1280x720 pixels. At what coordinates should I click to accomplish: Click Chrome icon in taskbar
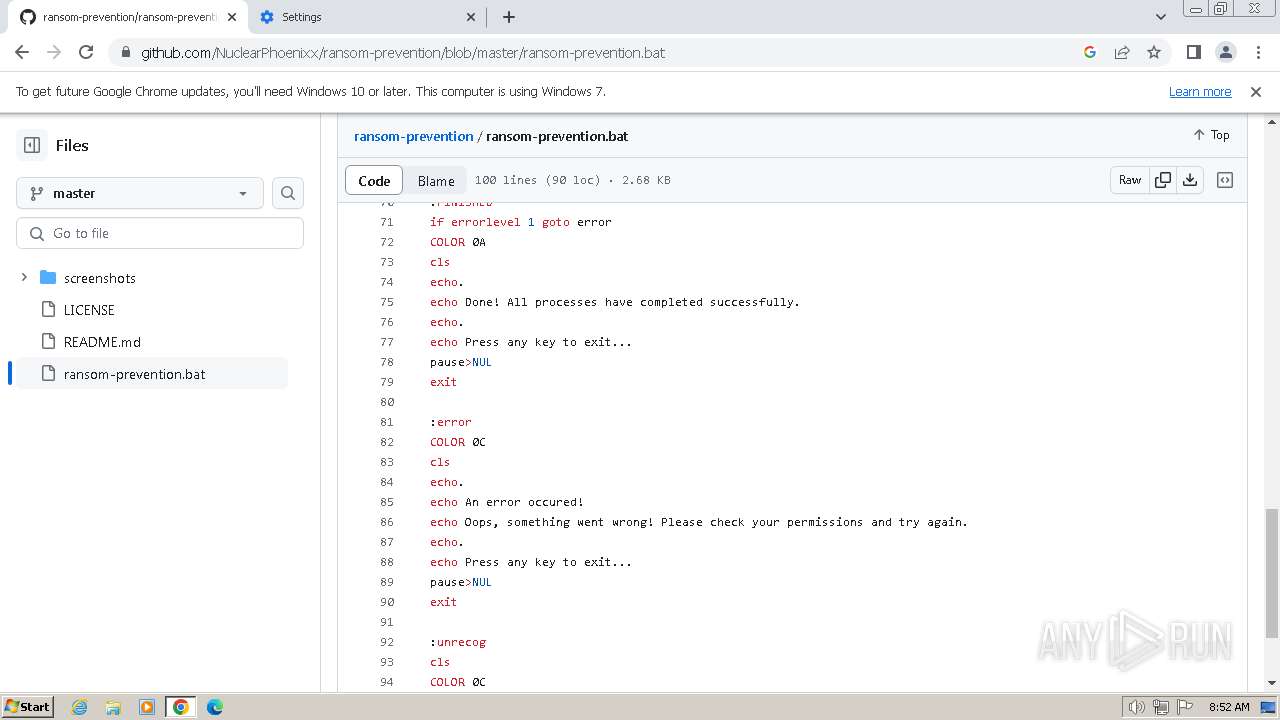[x=181, y=707]
